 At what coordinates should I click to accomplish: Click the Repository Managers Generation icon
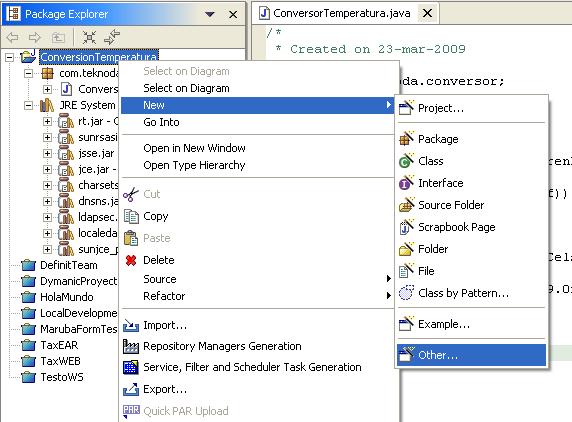tap(131, 346)
